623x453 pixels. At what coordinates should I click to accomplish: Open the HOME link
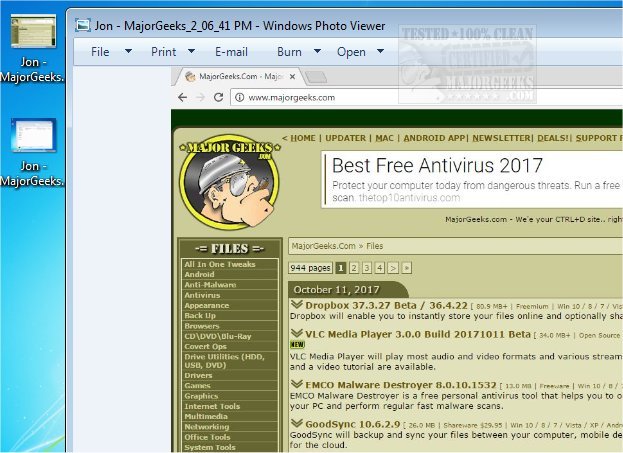[x=303, y=138]
